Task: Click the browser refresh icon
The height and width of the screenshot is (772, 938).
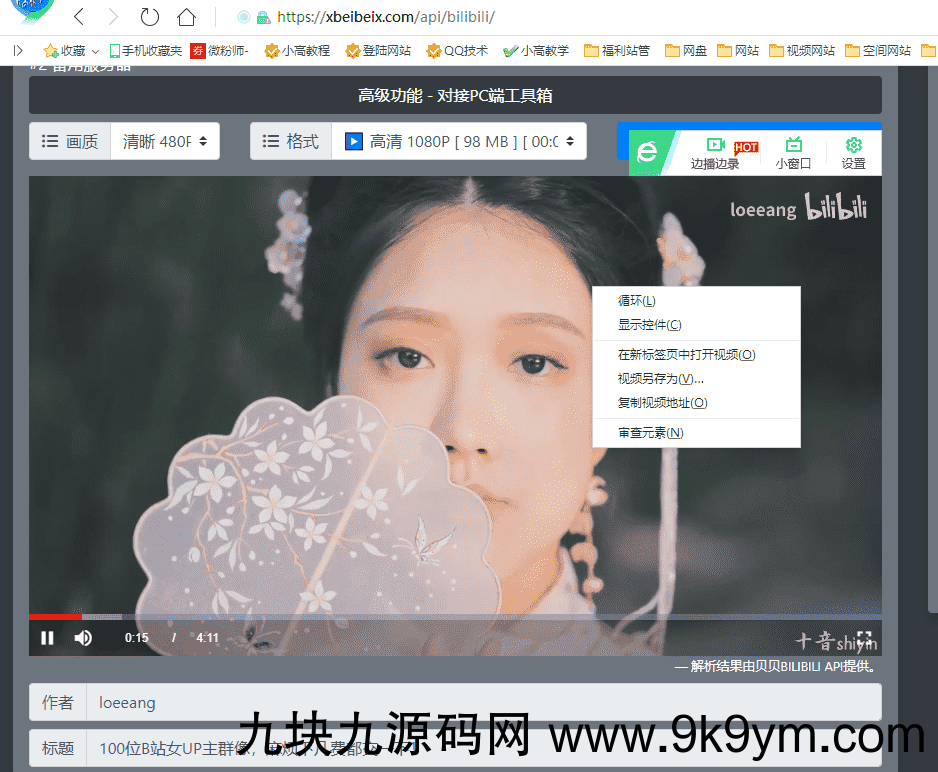Action: (x=150, y=16)
